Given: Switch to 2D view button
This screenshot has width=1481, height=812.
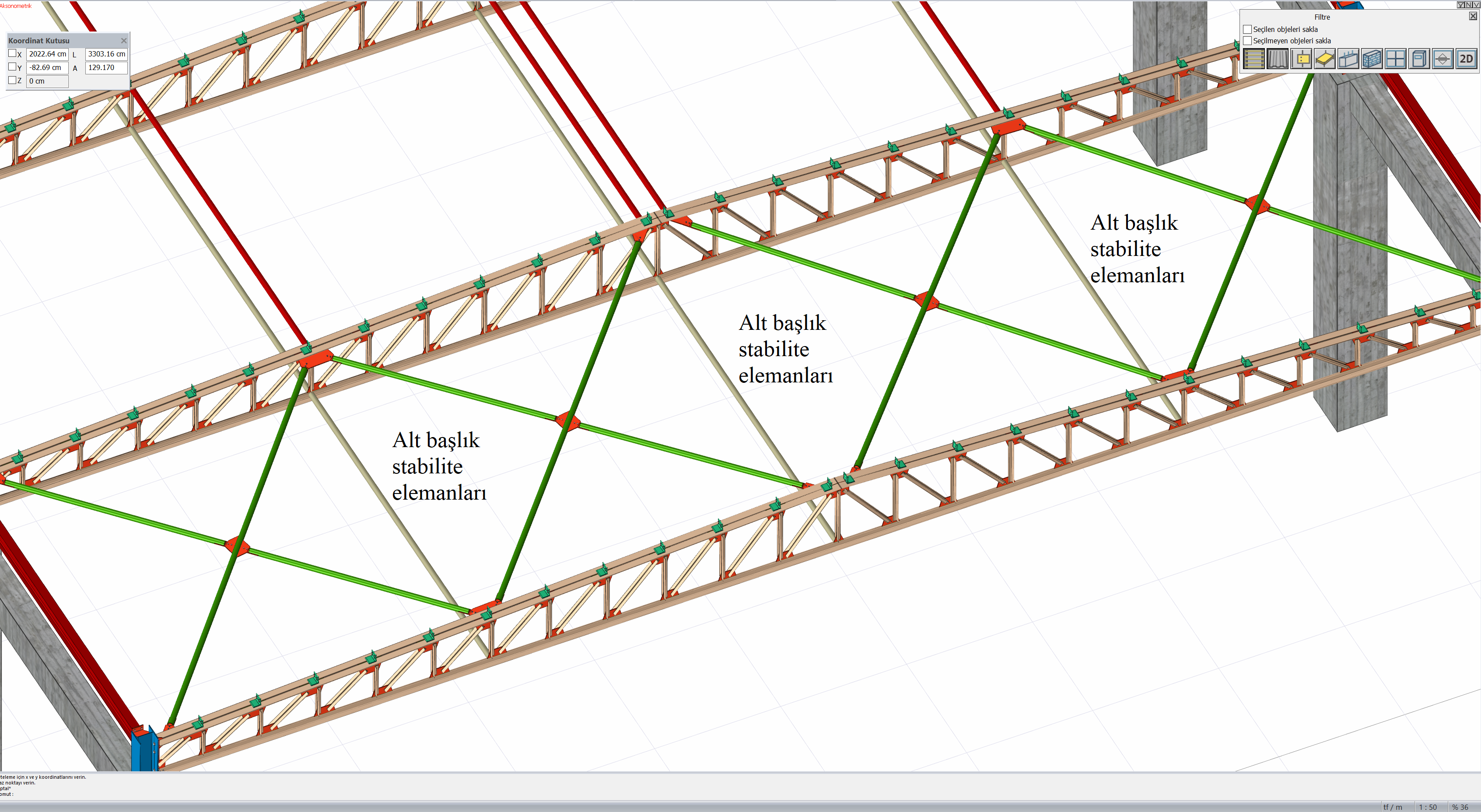Looking at the screenshot, I should click(x=1466, y=59).
